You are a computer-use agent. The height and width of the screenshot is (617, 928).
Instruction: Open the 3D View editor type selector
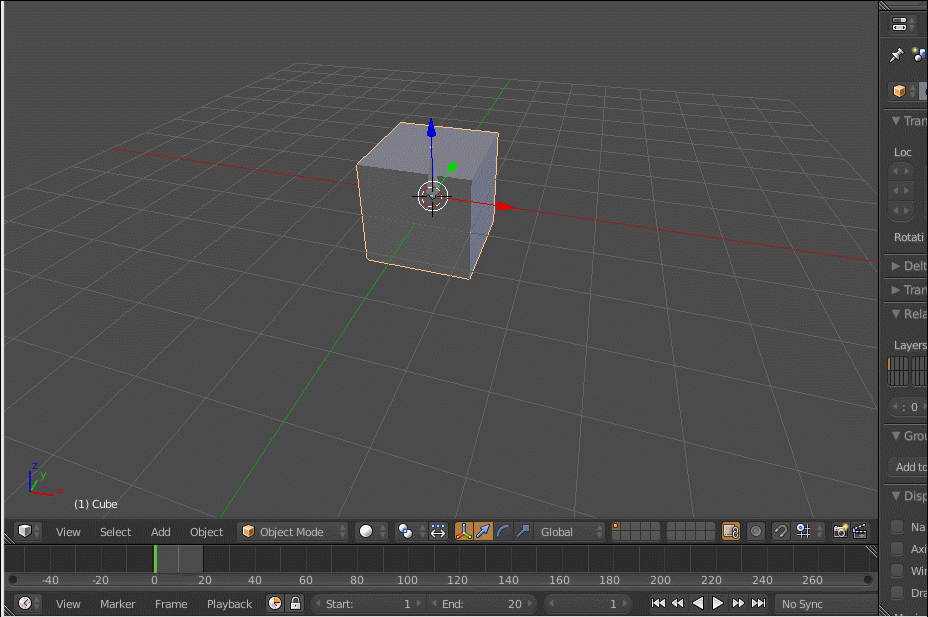tap(28, 531)
